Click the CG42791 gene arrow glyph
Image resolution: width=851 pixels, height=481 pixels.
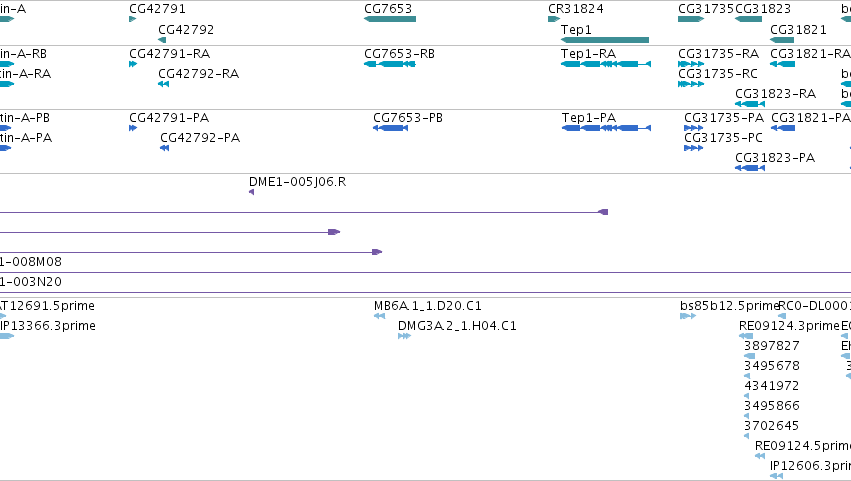pos(132,19)
